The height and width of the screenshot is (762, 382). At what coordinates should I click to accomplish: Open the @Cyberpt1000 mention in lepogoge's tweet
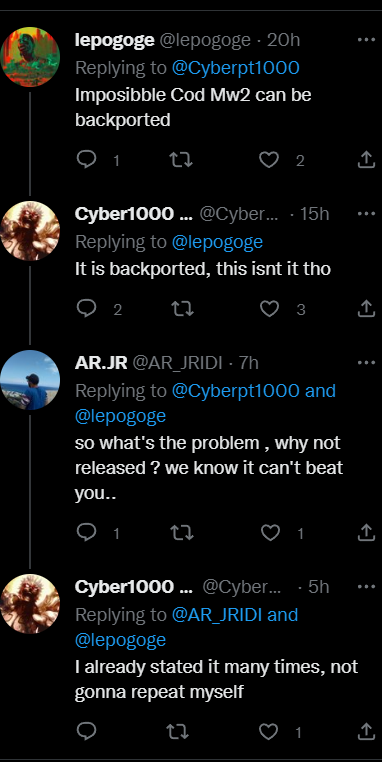235,68
